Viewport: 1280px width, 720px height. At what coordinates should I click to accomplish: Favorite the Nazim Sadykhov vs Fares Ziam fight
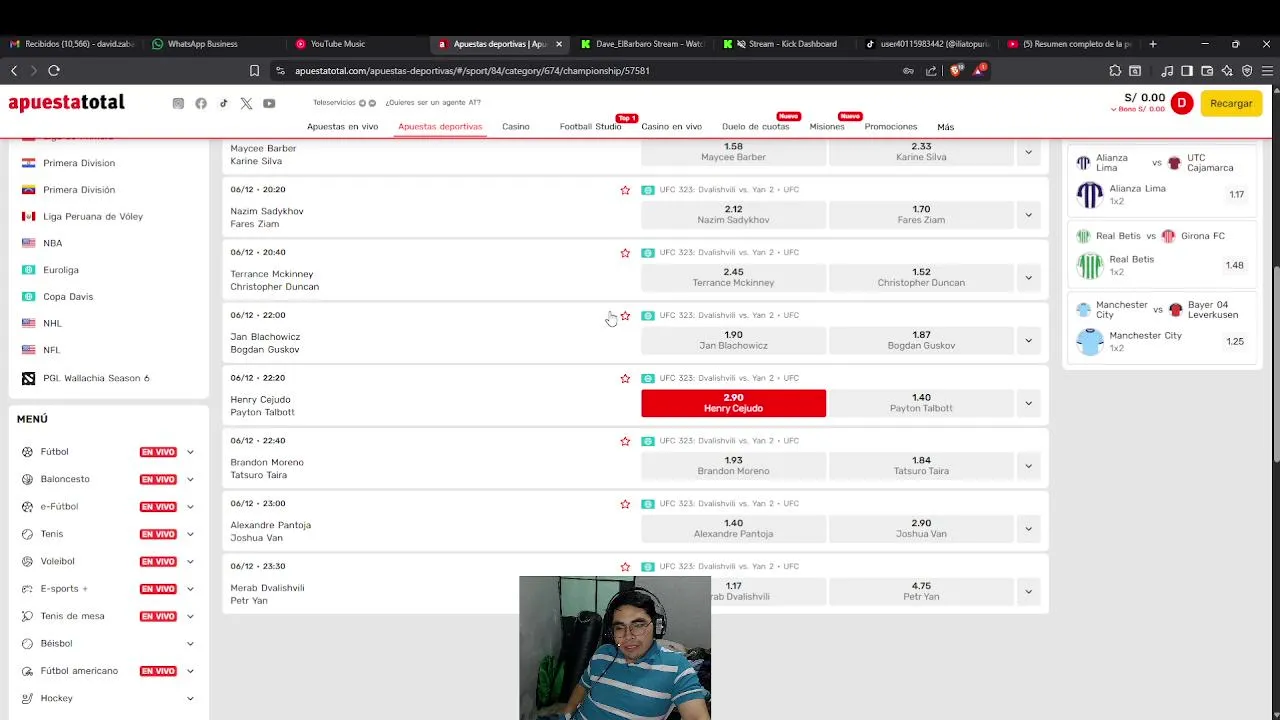tap(625, 190)
